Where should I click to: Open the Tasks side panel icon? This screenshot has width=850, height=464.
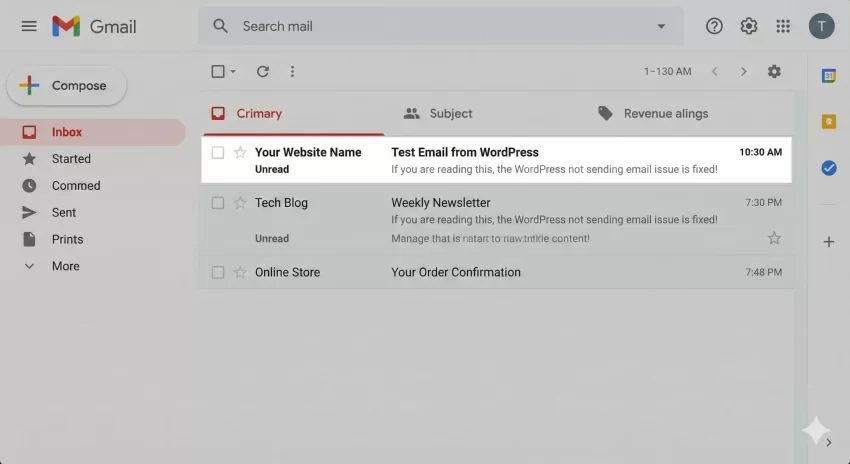click(828, 168)
